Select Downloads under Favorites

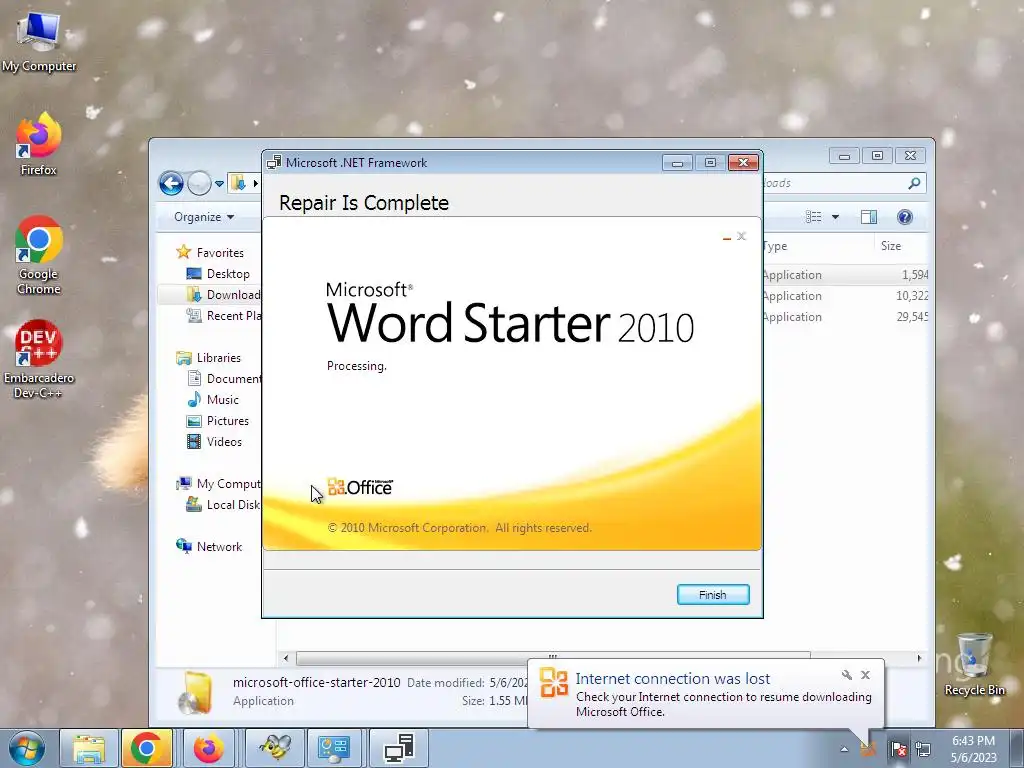[x=223, y=295]
